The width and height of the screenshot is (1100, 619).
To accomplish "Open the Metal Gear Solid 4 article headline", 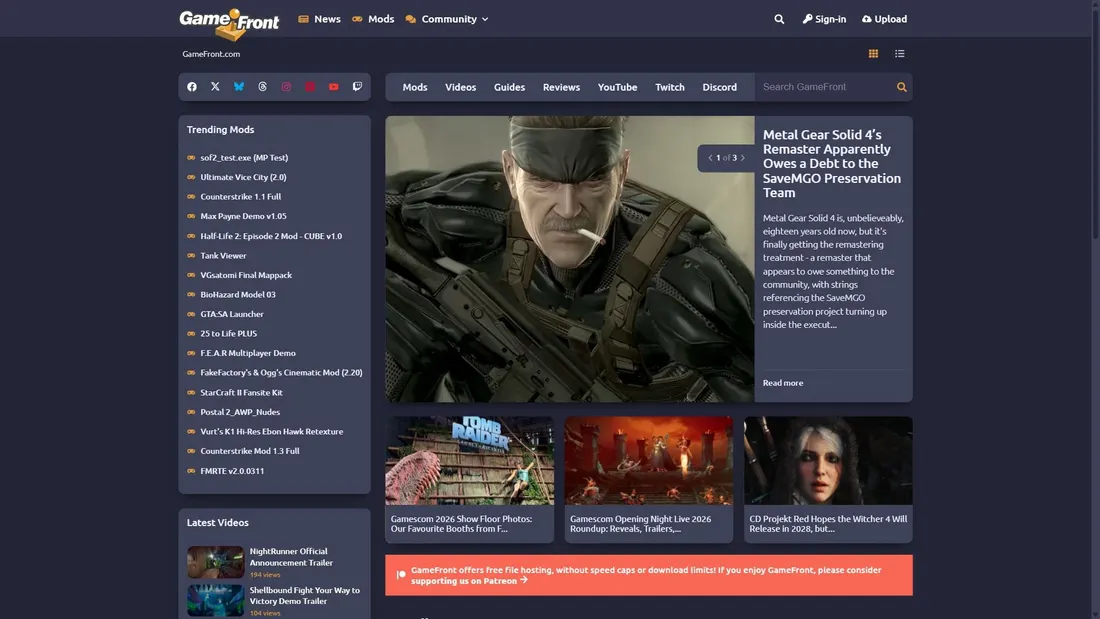I will point(832,164).
